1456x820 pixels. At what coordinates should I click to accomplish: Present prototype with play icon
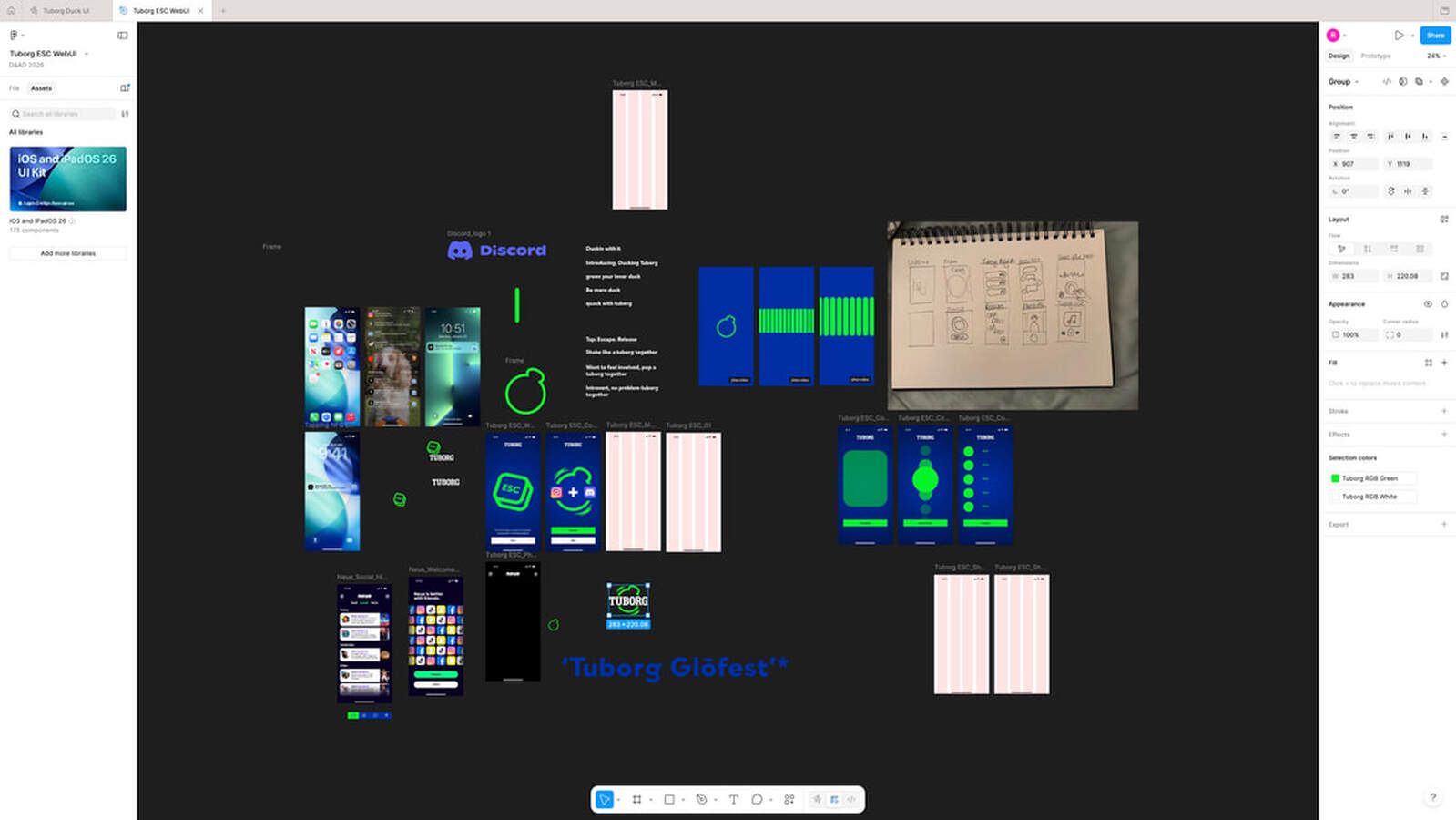pos(1399,36)
